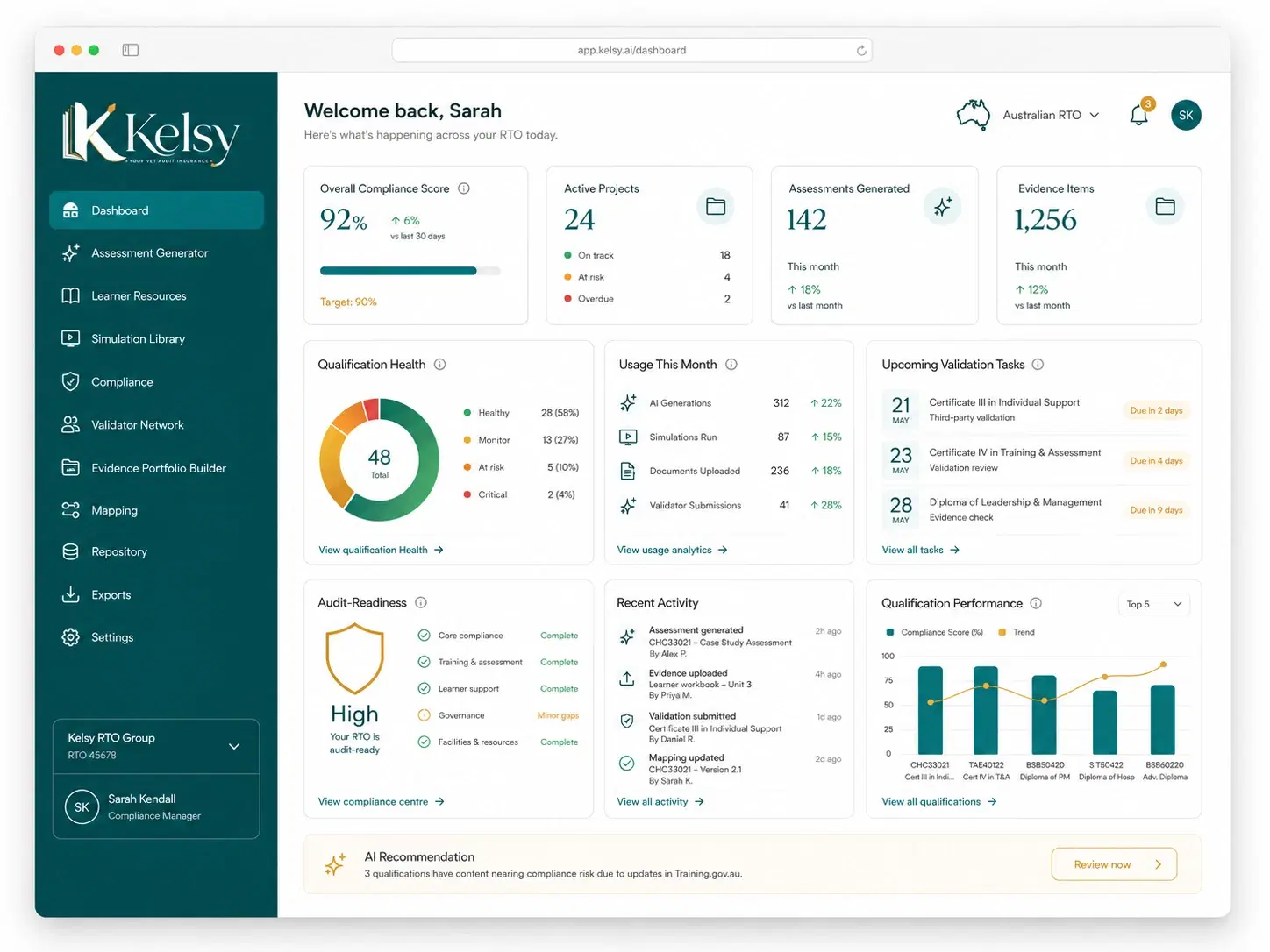Open Validator Network
This screenshot has height=952, width=1270.
coord(156,425)
